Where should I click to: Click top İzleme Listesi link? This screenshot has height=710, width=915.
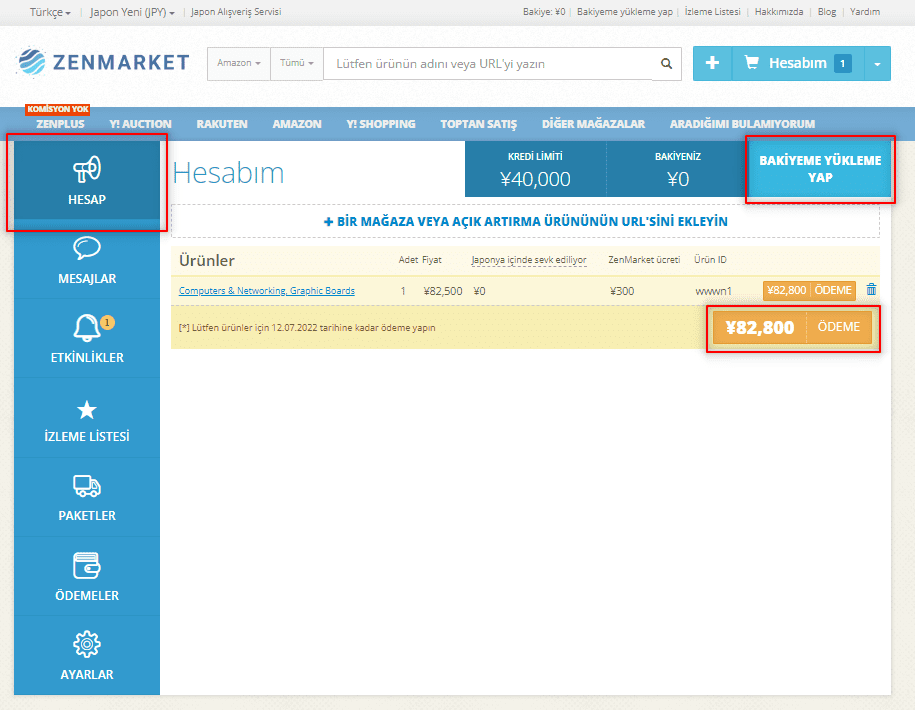point(712,12)
